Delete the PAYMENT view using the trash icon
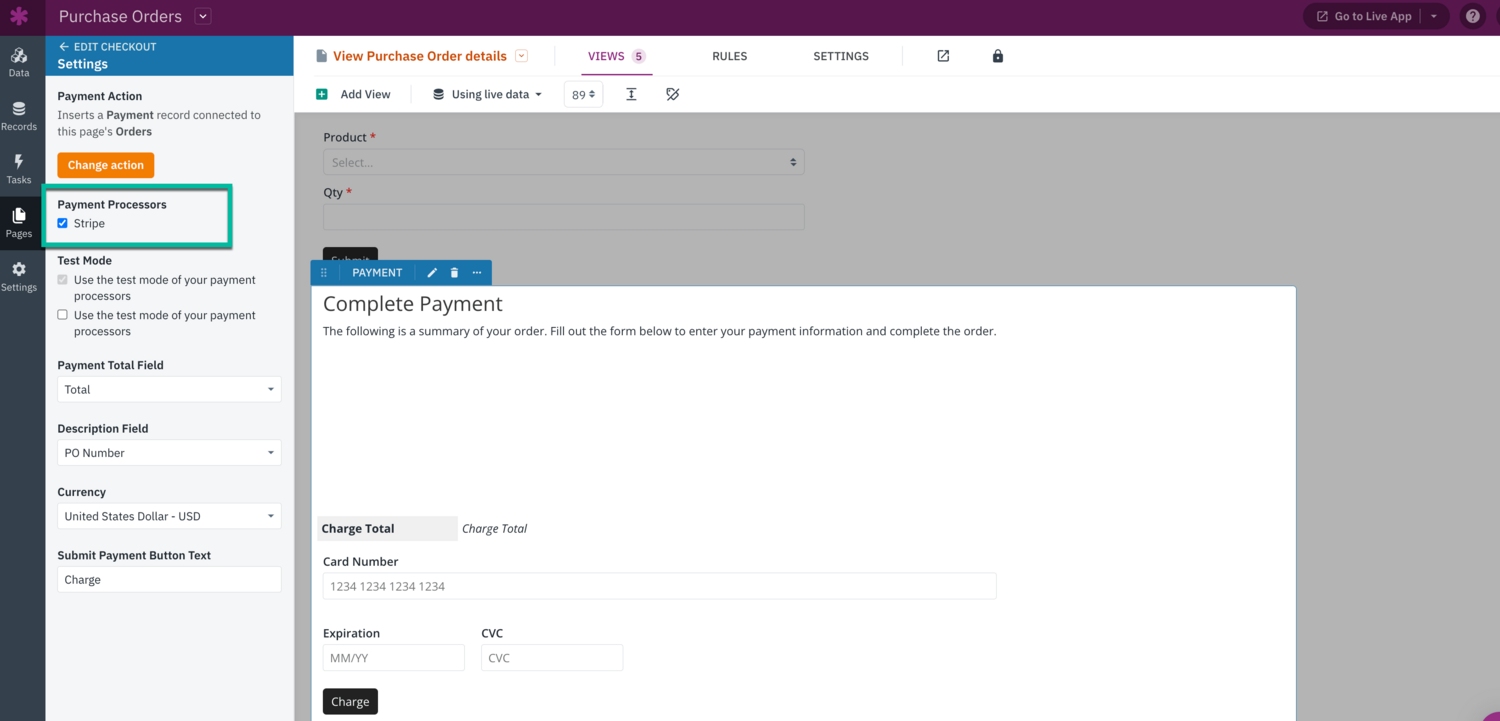The image size is (1500, 721). (454, 272)
